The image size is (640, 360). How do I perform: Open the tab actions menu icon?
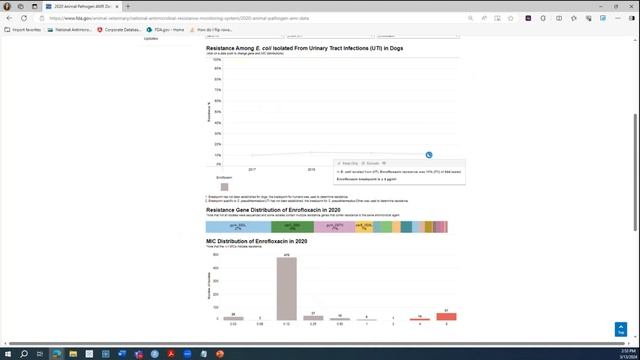pyautogui.click(x=35, y=7)
